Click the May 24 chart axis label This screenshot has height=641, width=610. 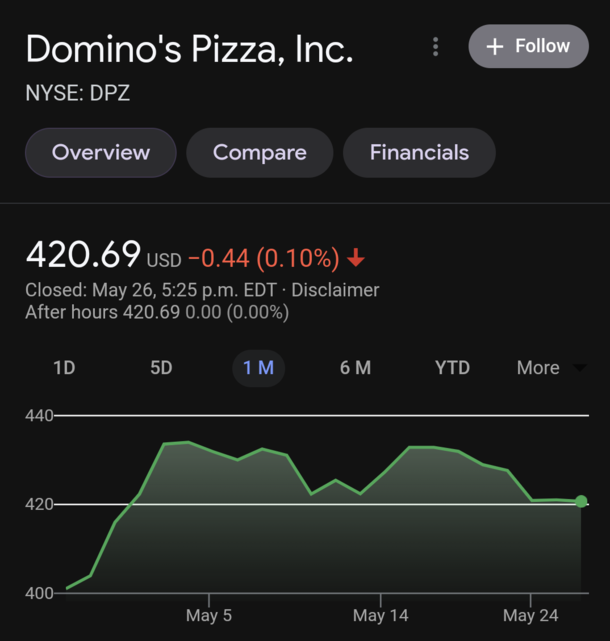coord(530,616)
